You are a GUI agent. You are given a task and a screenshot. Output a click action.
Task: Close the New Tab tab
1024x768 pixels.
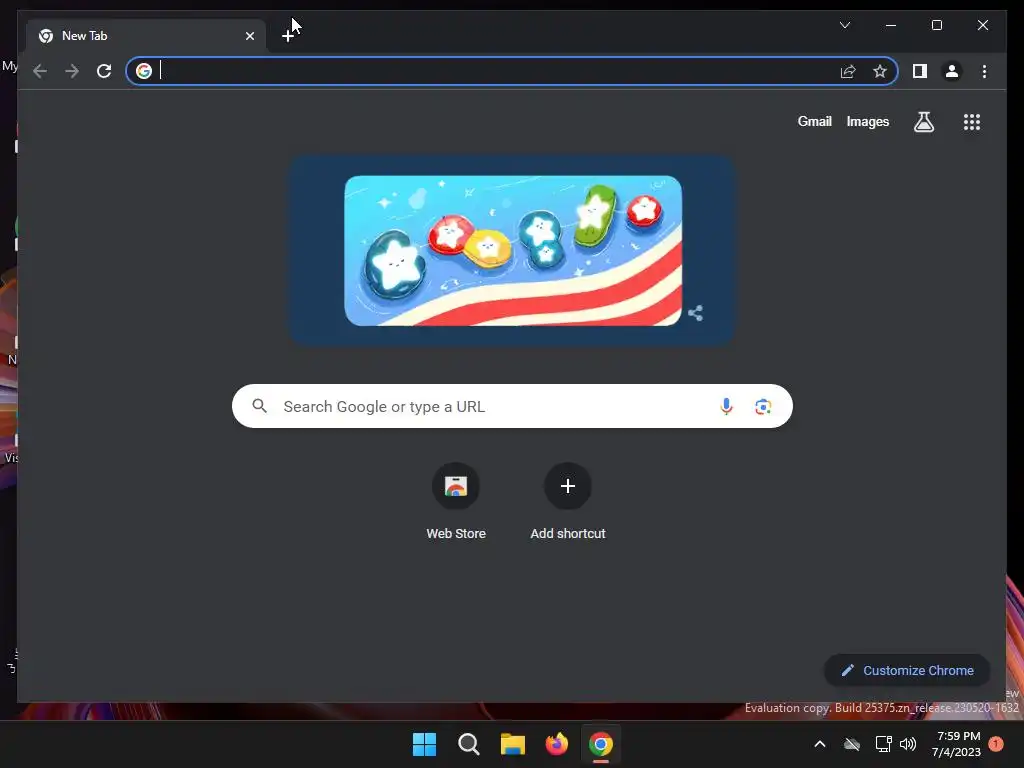249,36
